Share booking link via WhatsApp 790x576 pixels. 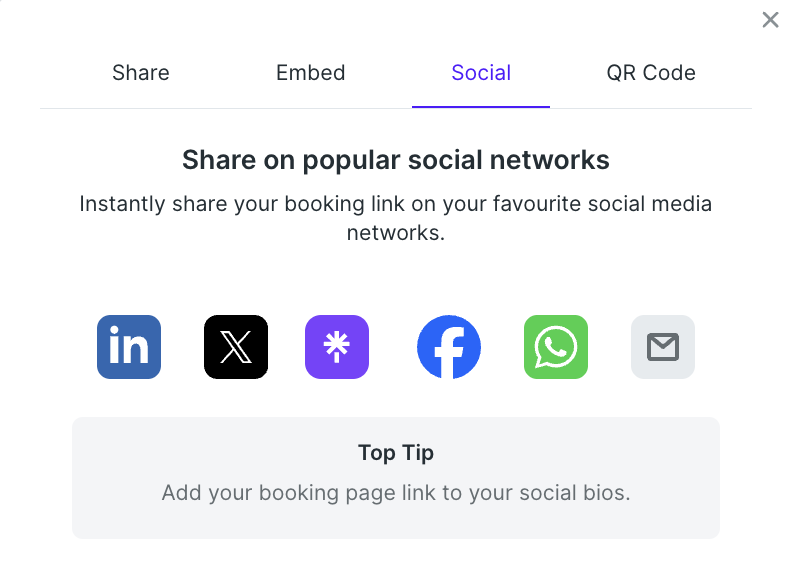coord(556,347)
